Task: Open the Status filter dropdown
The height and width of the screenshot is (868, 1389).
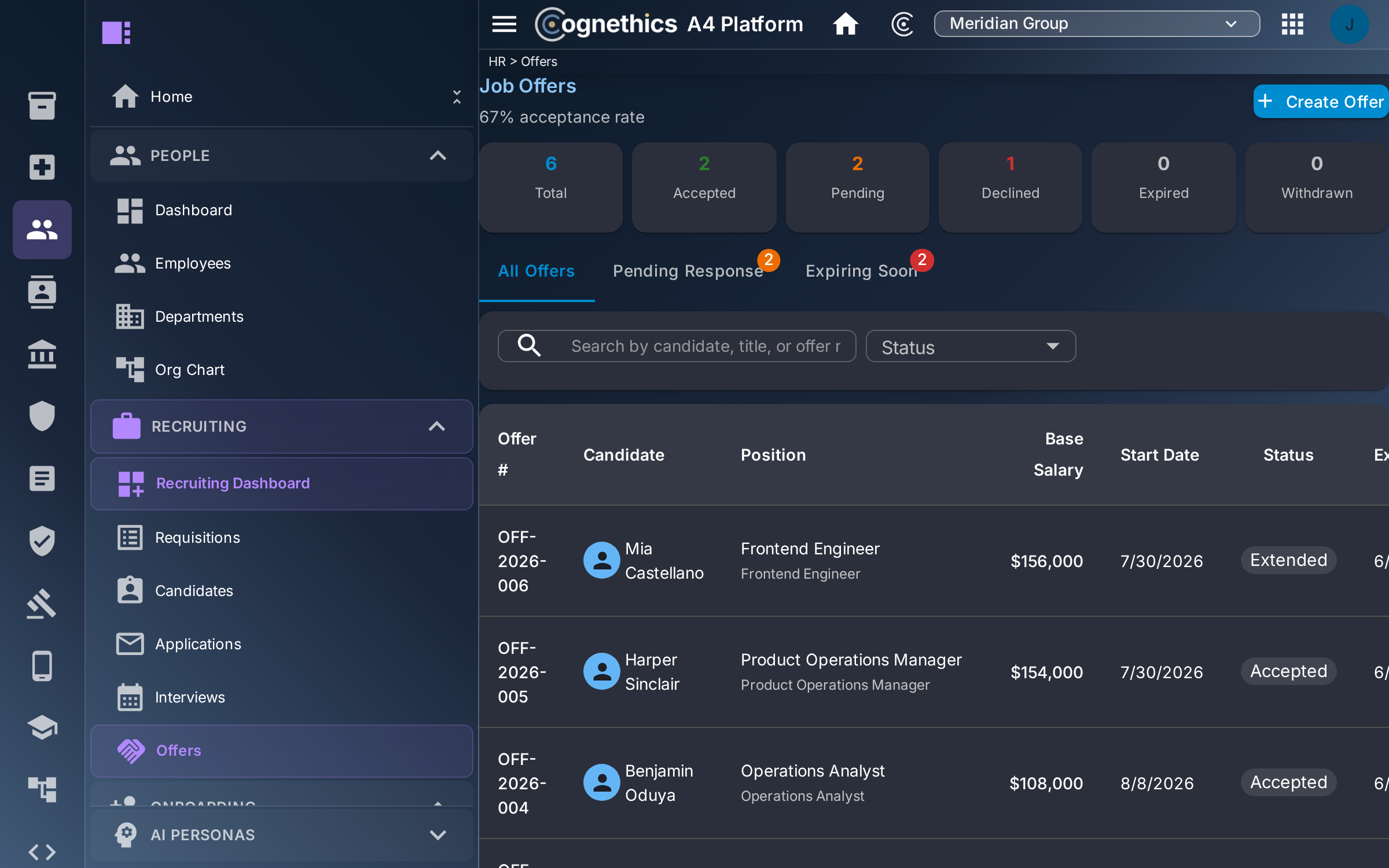Action: click(971, 347)
